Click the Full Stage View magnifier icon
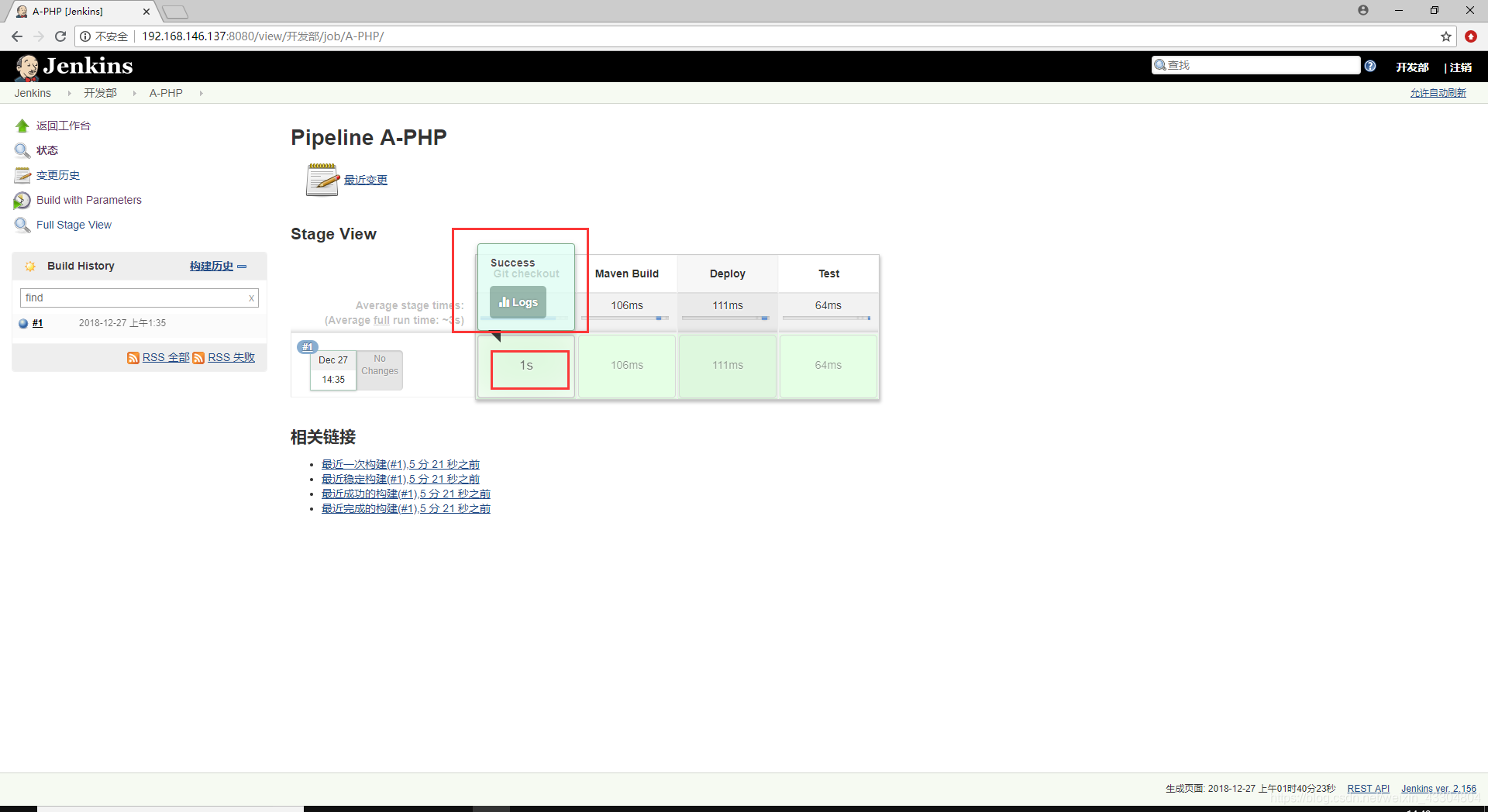 [22, 225]
